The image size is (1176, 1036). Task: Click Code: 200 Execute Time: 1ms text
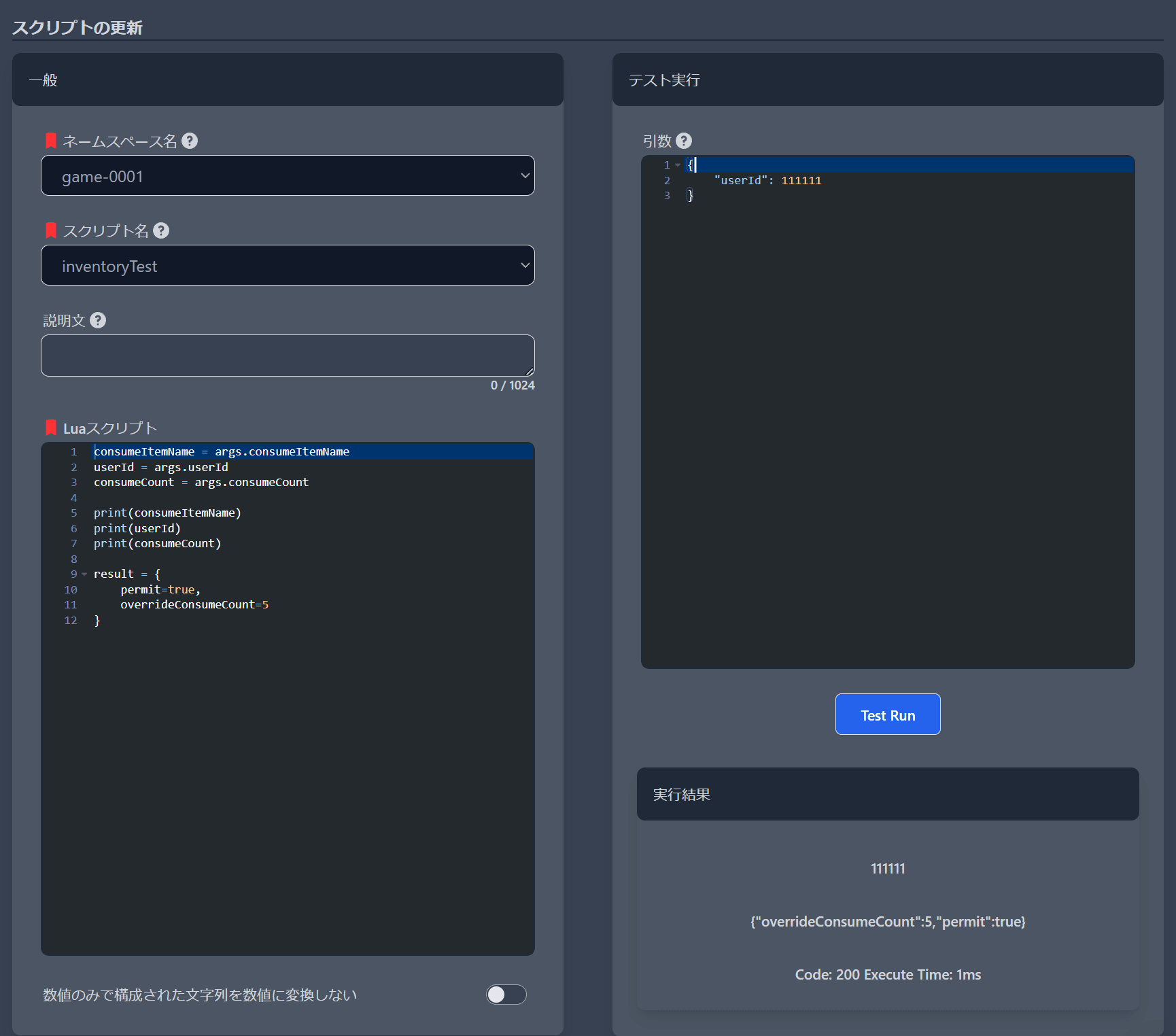tap(888, 974)
